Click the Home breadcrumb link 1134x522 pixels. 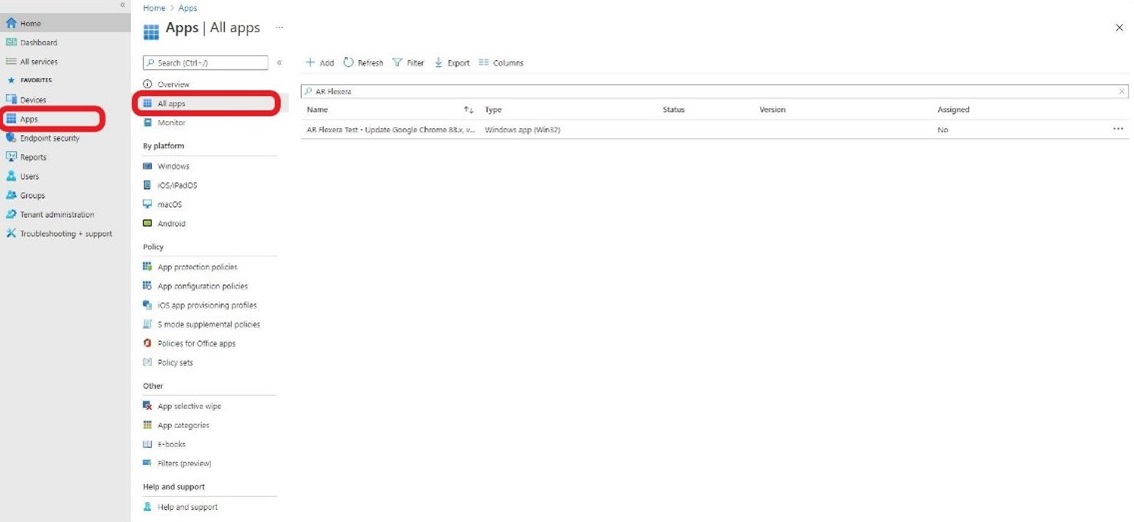tap(154, 8)
